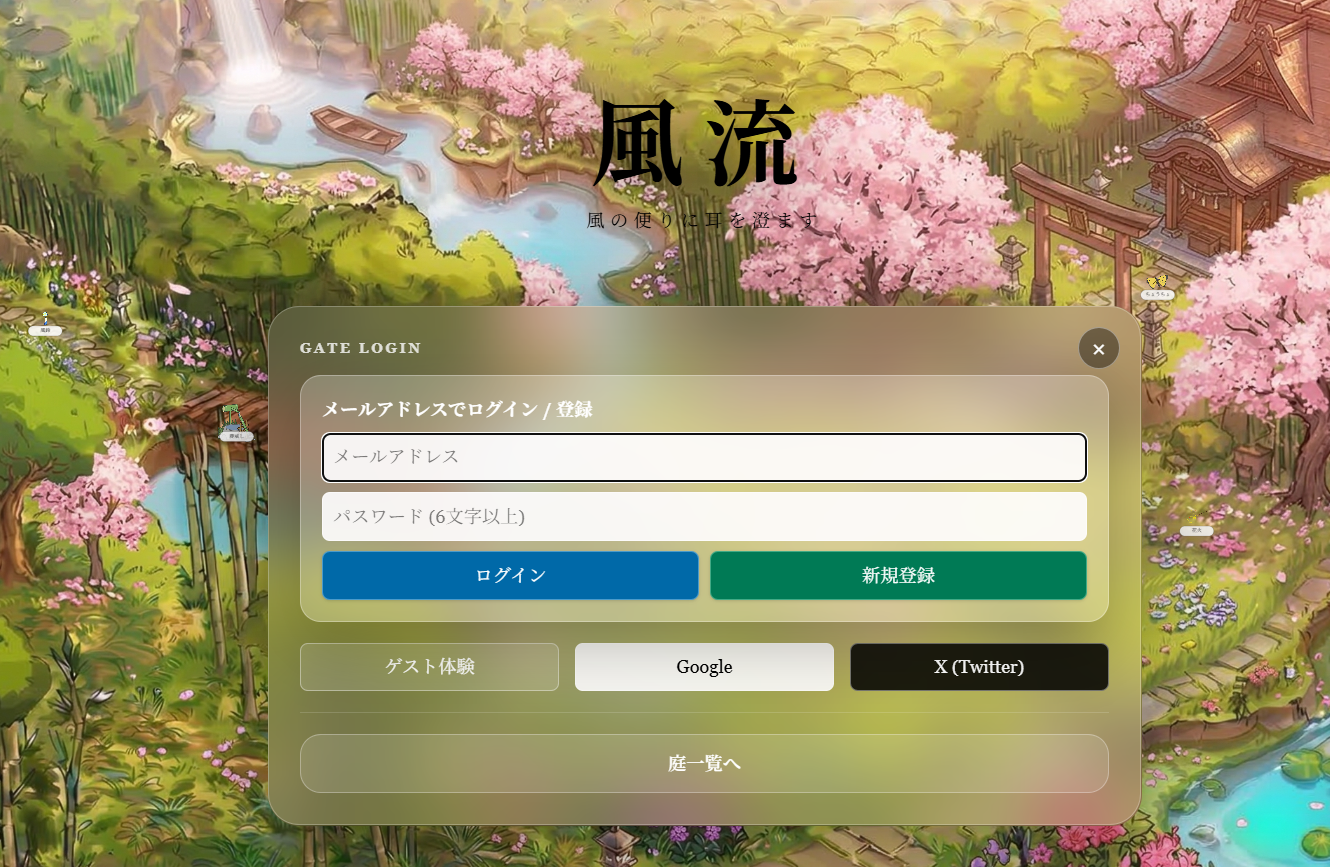This screenshot has width=1330, height=867.
Task: Click the ちょうちょ label under the butterfly
Action: coord(1157,295)
